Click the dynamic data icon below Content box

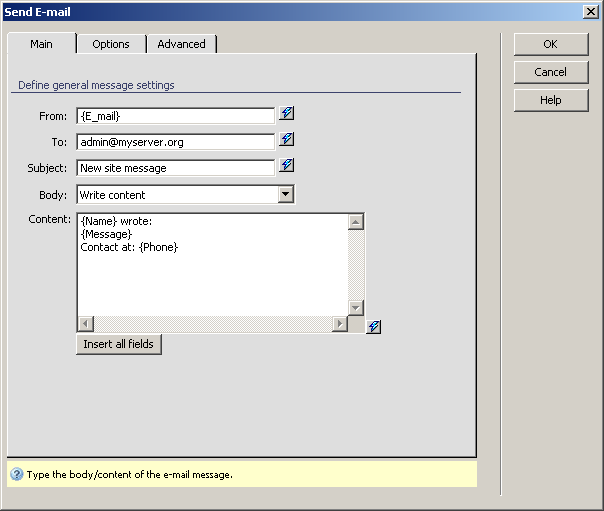[373, 327]
